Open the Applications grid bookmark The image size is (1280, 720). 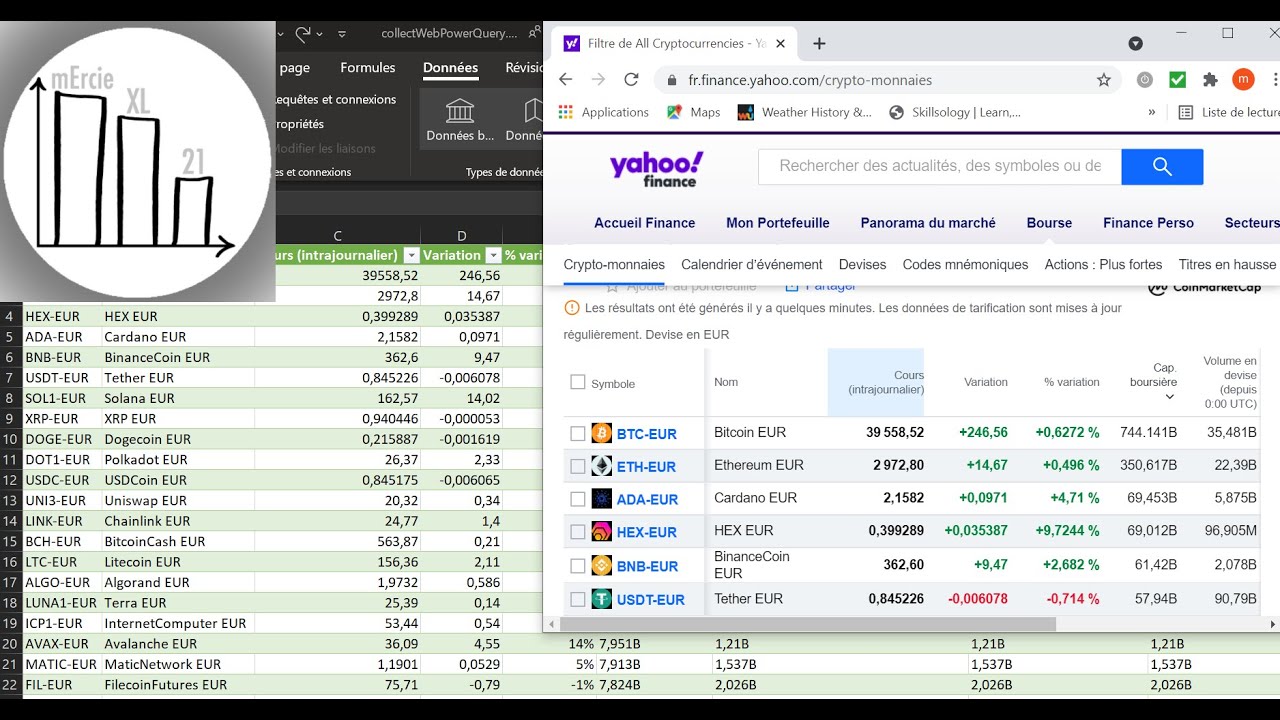click(x=604, y=112)
